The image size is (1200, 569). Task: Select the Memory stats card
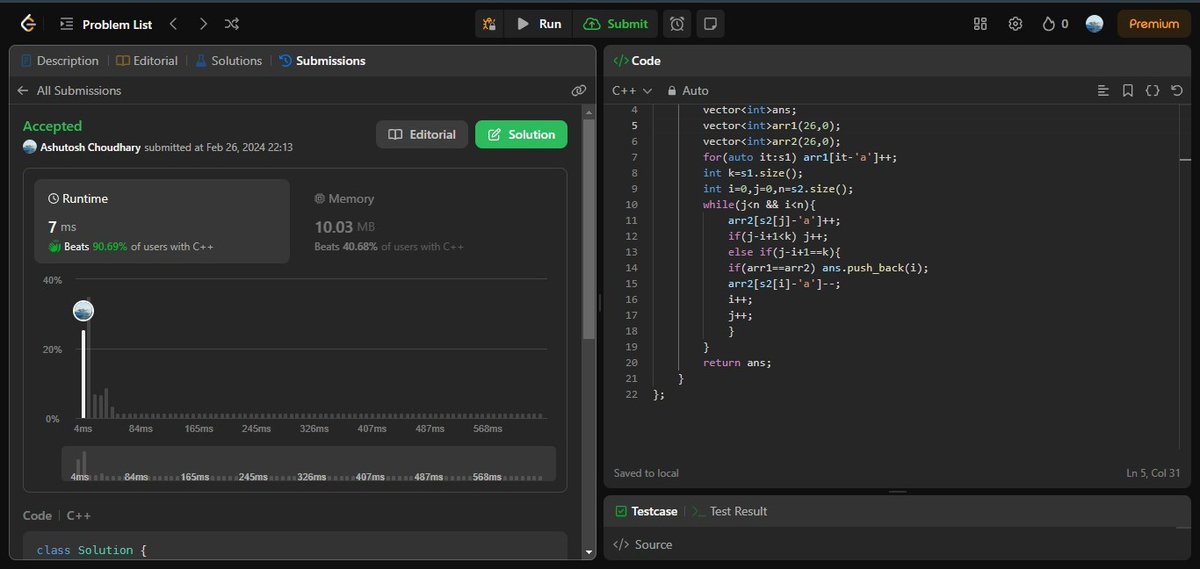pos(428,221)
